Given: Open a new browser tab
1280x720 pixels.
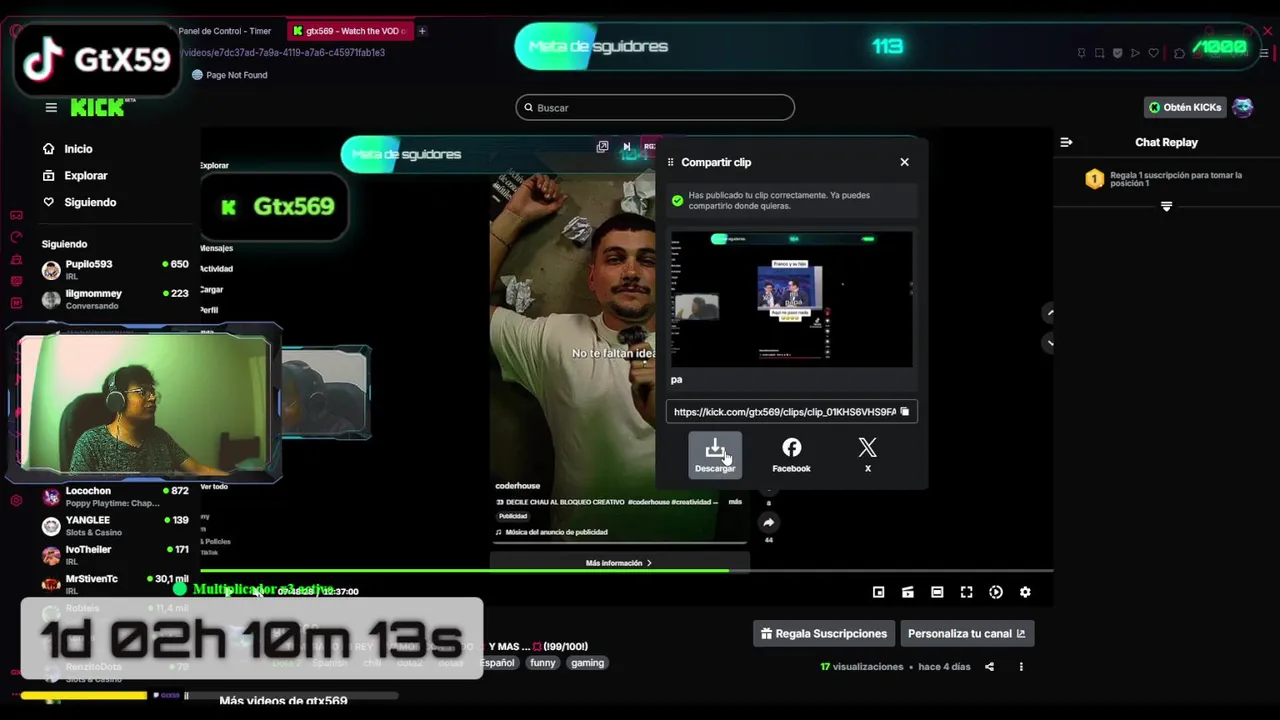Looking at the screenshot, I should pyautogui.click(x=422, y=31).
